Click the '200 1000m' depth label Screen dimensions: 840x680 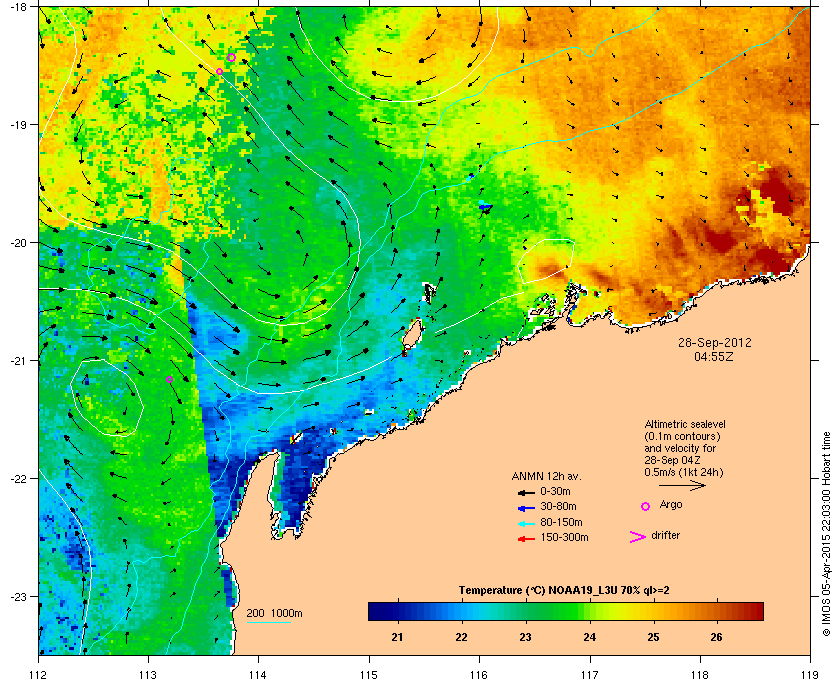coord(274,613)
